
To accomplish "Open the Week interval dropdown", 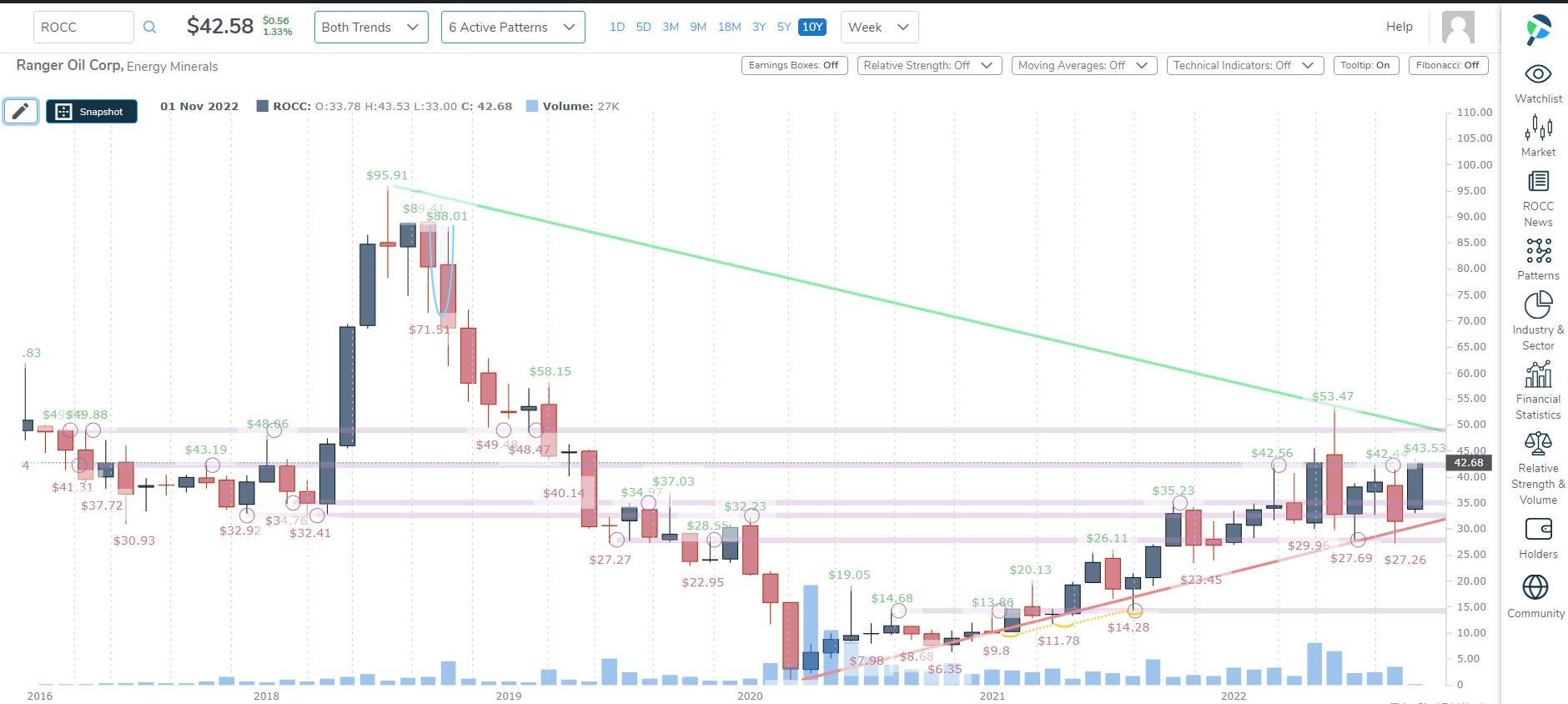I will click(x=880, y=27).
